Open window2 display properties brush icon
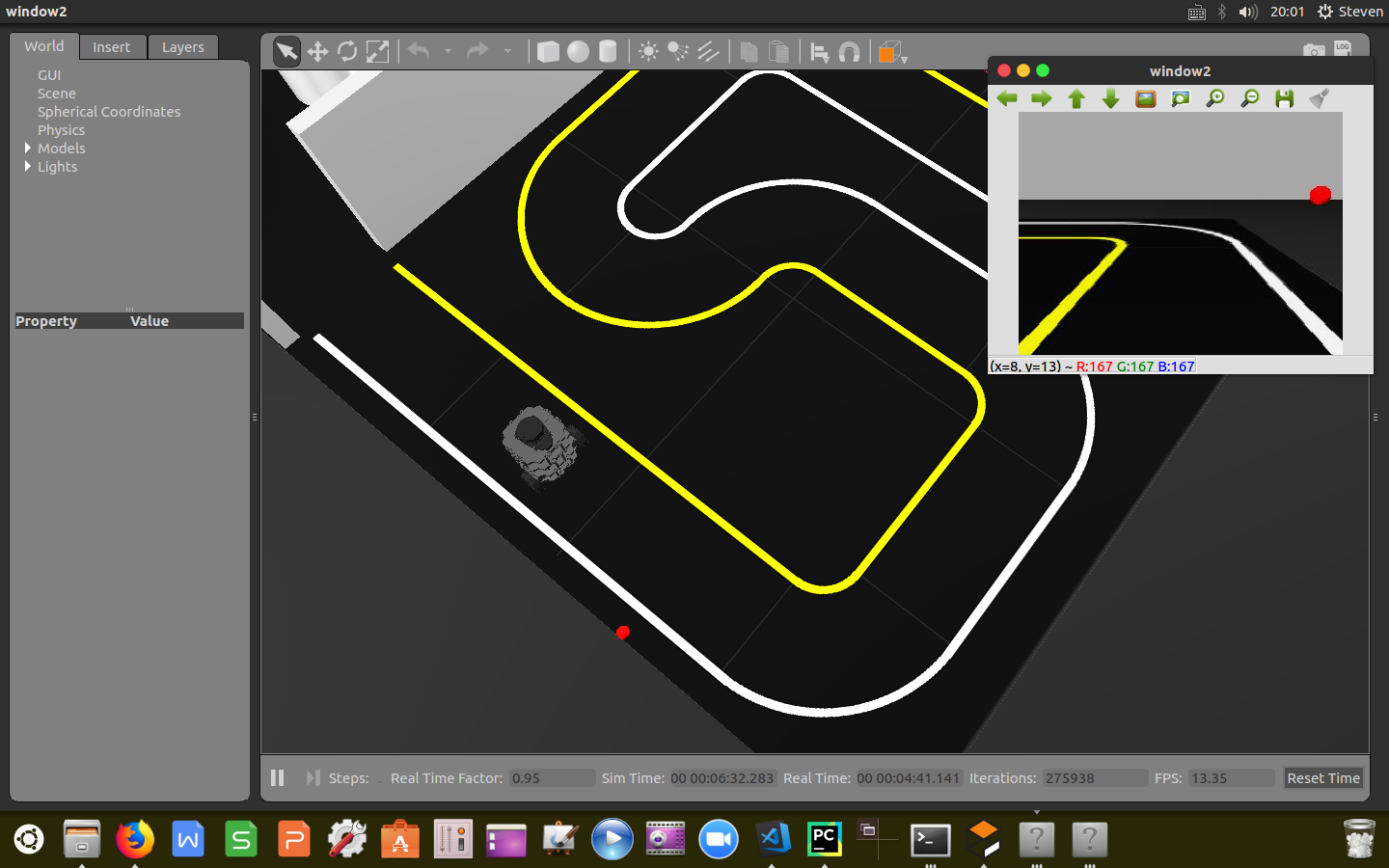Screen dimensions: 1389x868 pos(1320,98)
